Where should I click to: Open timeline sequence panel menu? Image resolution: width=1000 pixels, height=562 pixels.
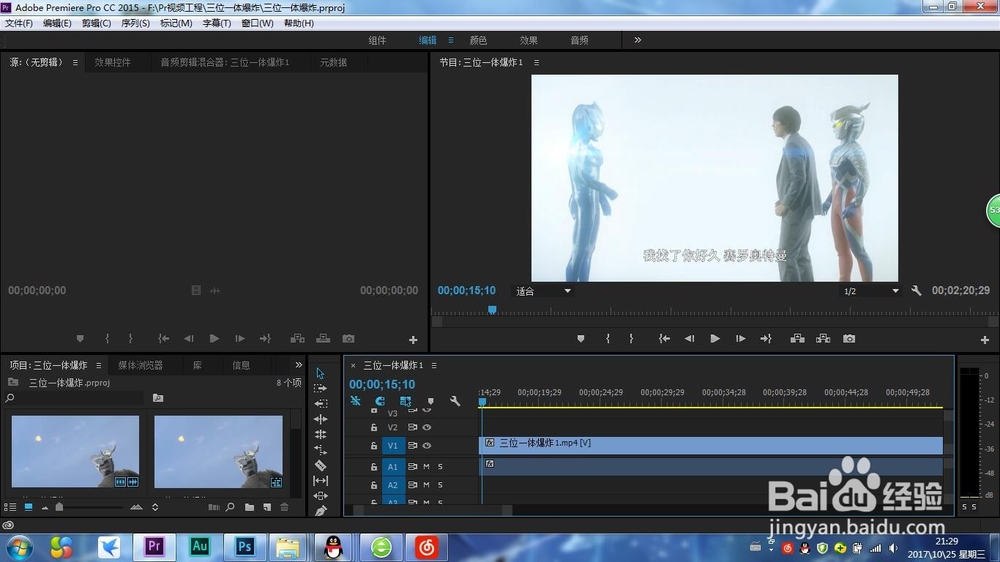coord(434,366)
